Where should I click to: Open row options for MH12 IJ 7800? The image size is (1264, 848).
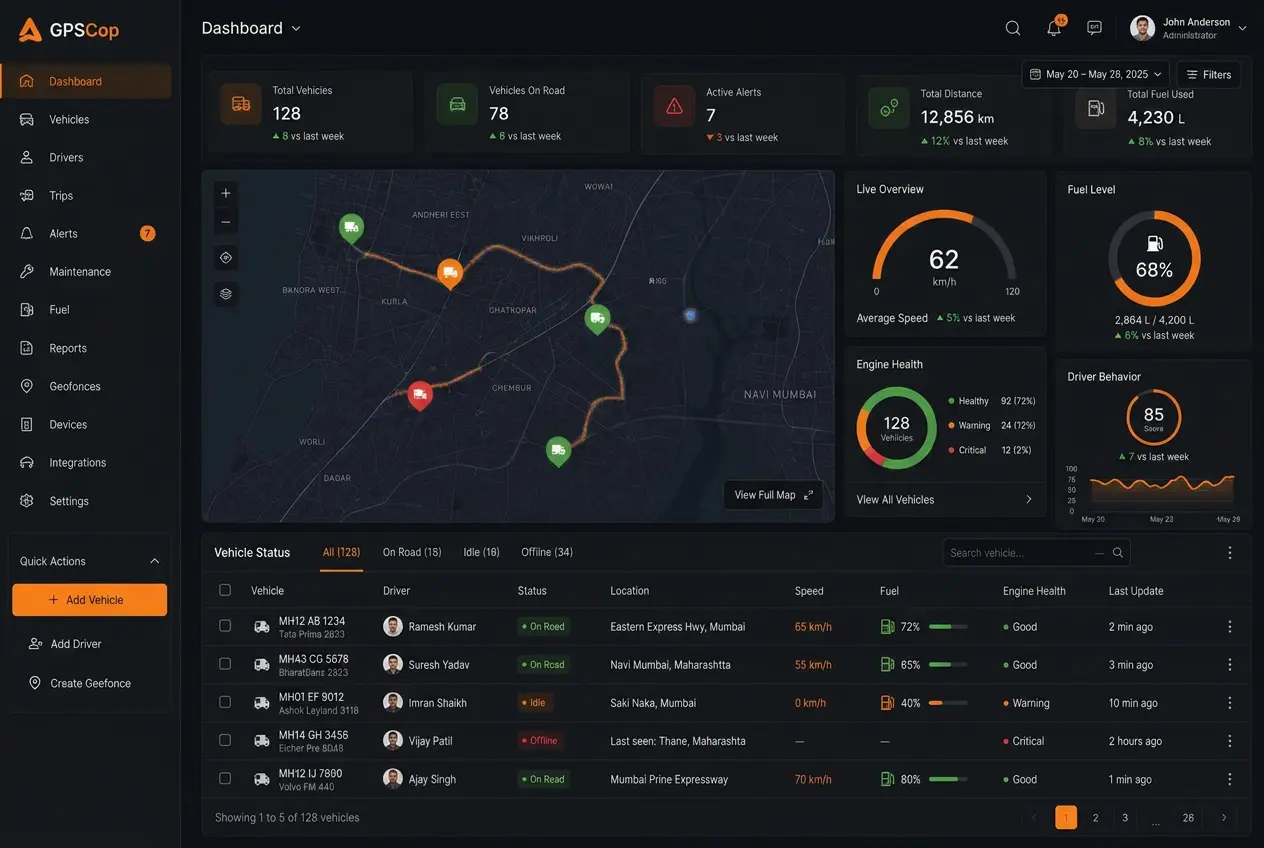[x=1230, y=779]
